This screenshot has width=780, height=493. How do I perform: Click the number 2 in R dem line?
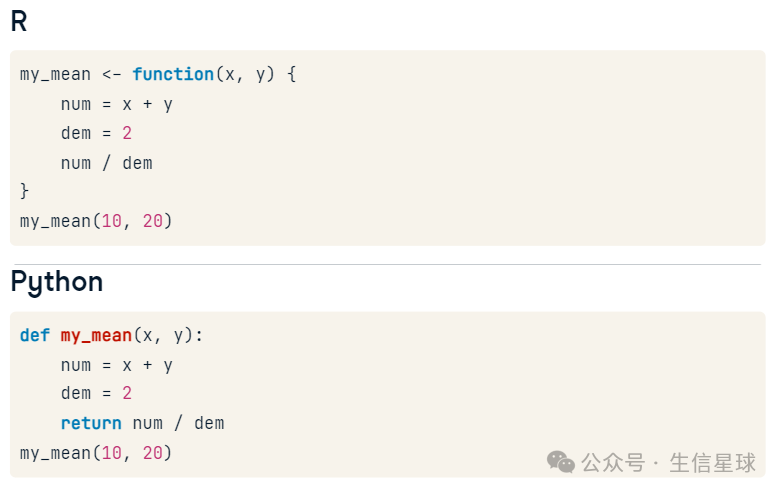127,133
